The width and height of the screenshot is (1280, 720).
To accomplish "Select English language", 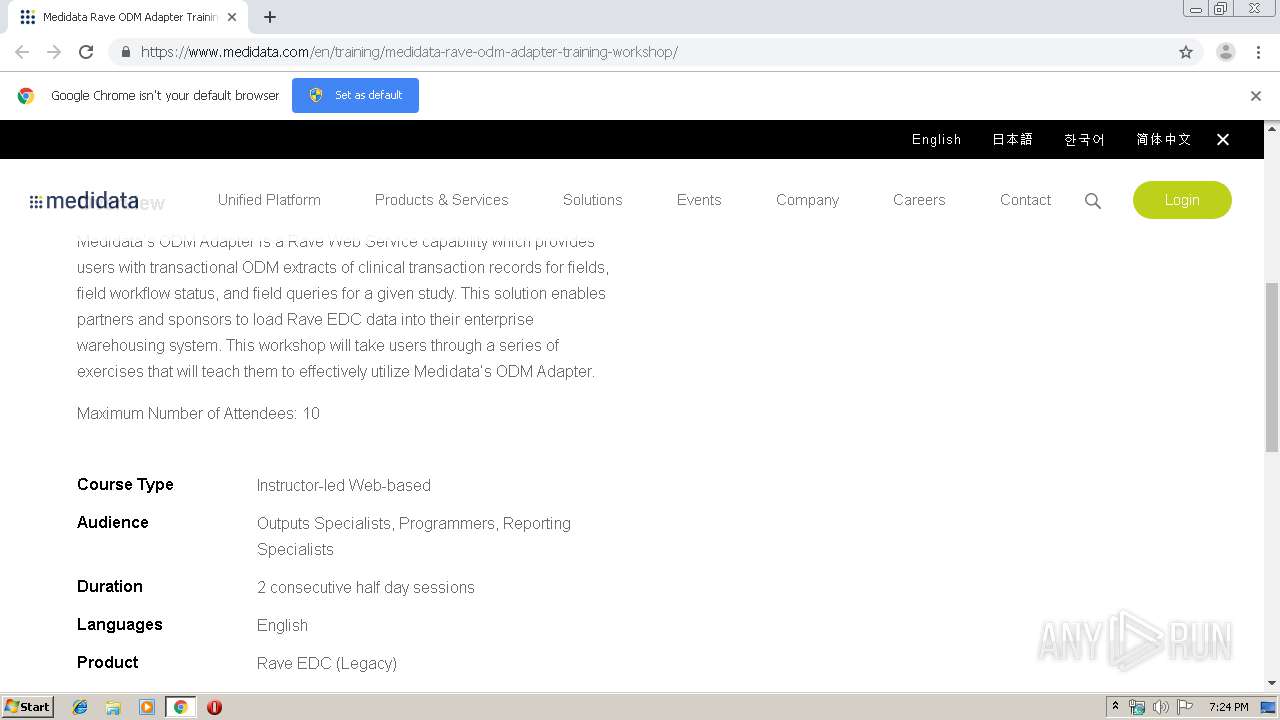I will (x=936, y=140).
